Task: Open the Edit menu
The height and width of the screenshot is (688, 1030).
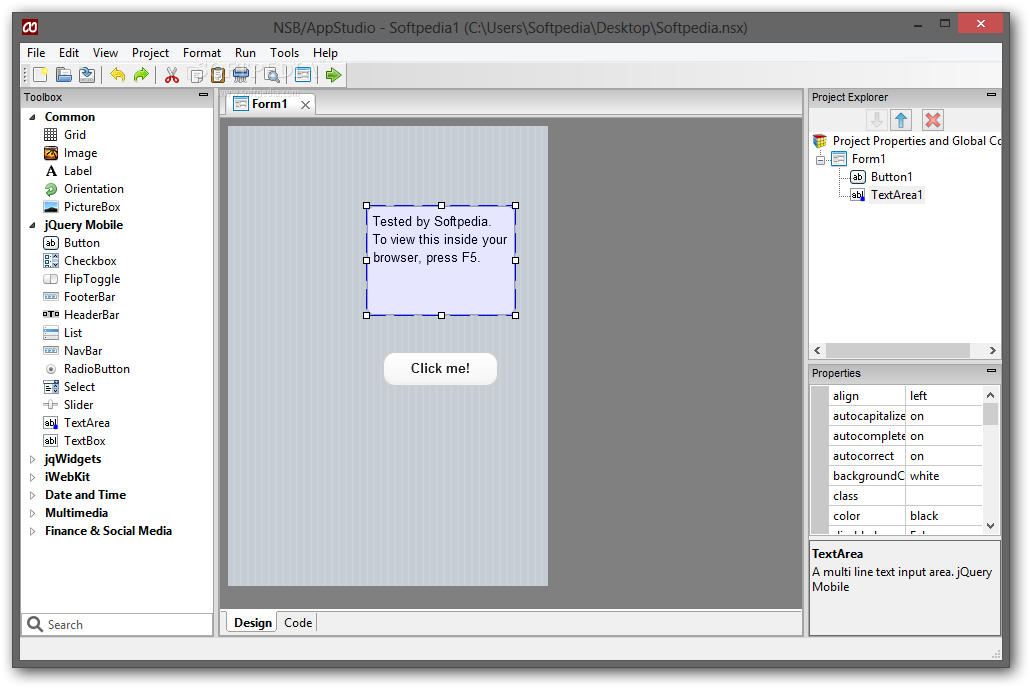Action: [x=69, y=53]
